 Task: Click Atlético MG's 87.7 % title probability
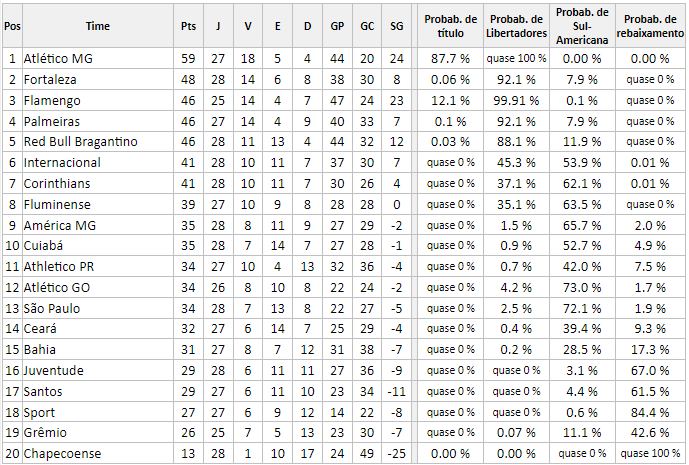(450, 58)
